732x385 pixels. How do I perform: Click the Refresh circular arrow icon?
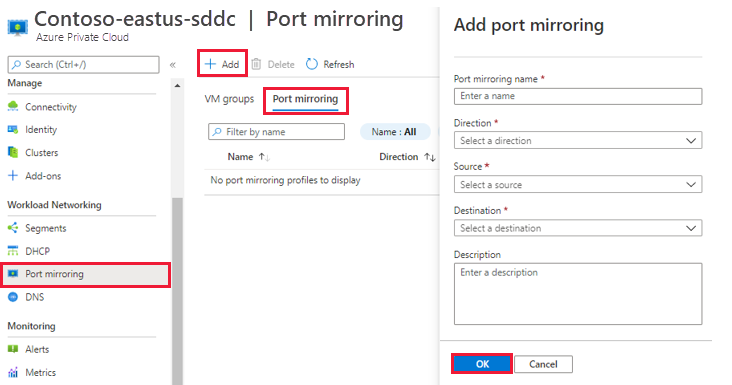coord(312,64)
